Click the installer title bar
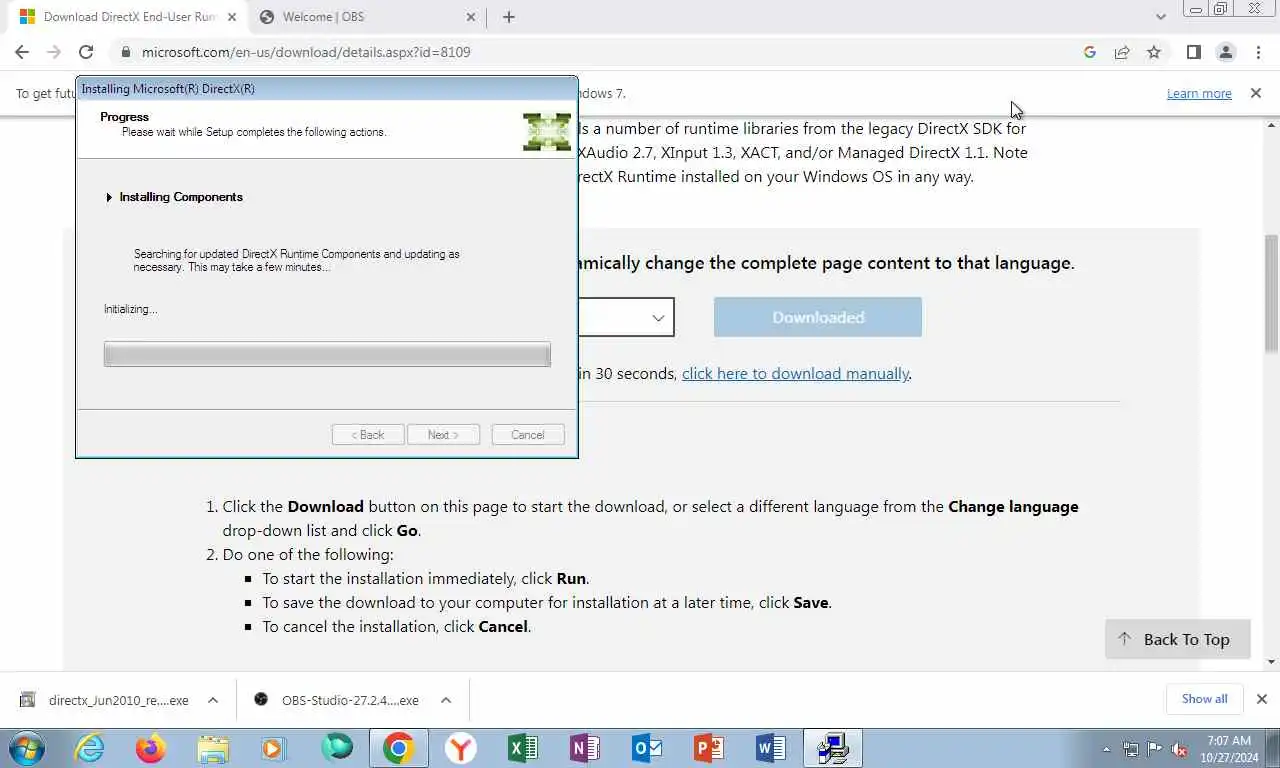Image resolution: width=1280 pixels, height=768 pixels. click(x=327, y=88)
